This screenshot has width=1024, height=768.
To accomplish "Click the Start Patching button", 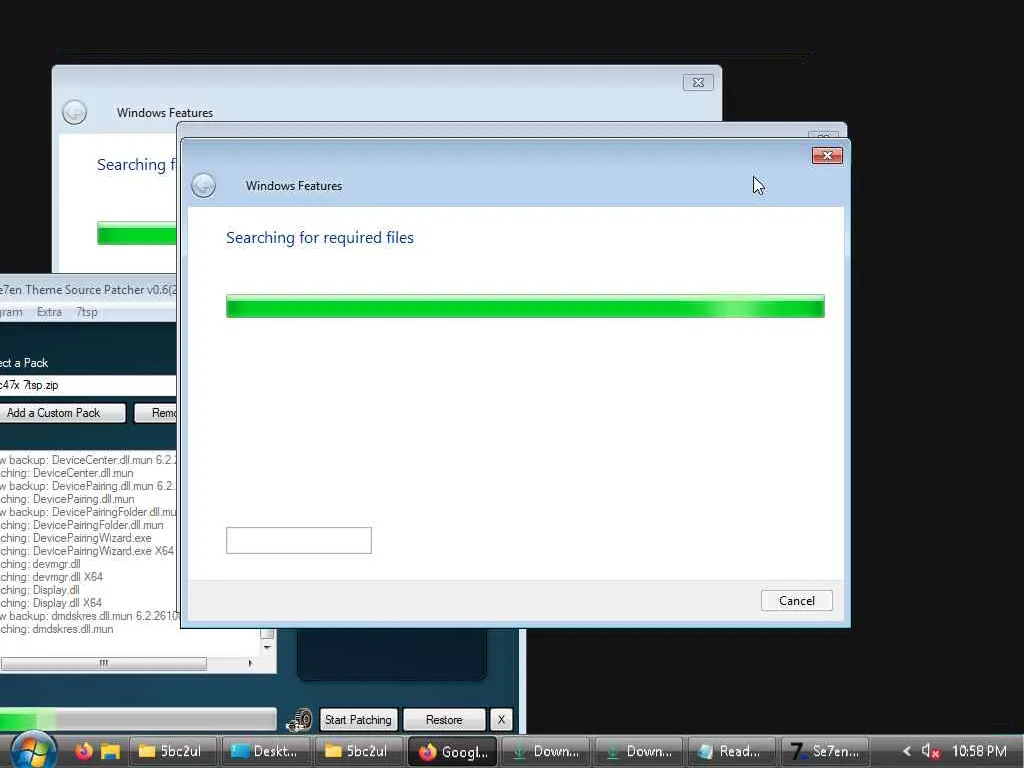I will (x=358, y=720).
